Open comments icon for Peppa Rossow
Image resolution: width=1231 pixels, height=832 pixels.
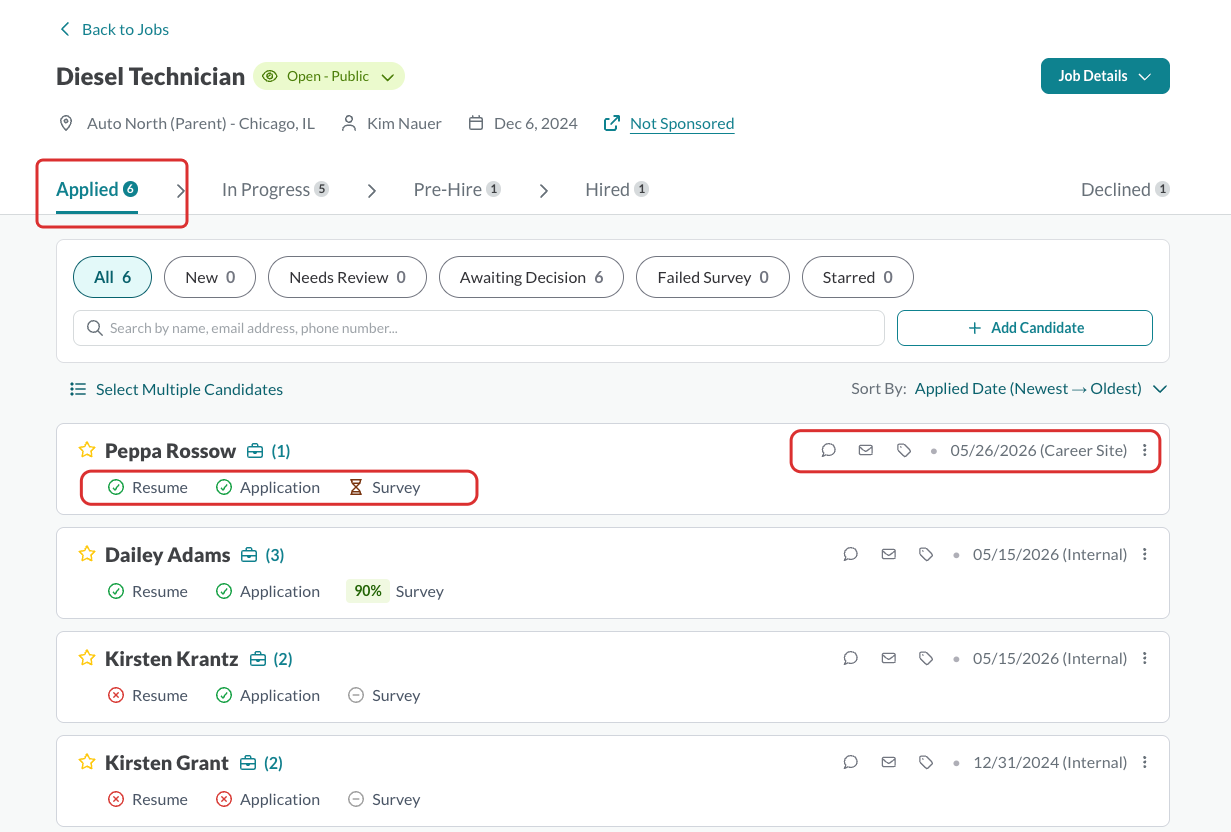click(828, 450)
